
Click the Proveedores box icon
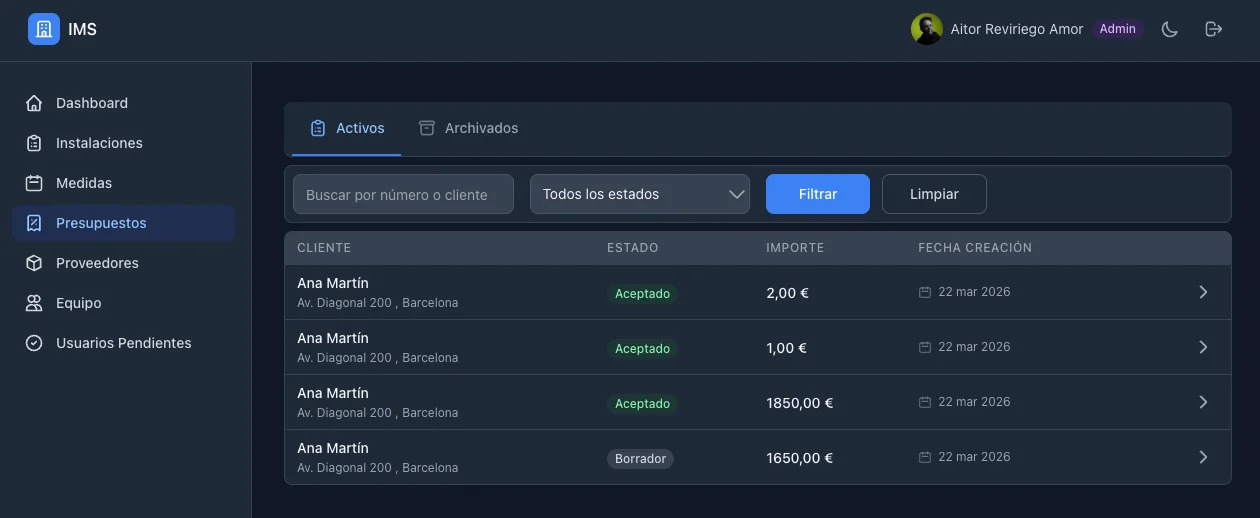34,263
